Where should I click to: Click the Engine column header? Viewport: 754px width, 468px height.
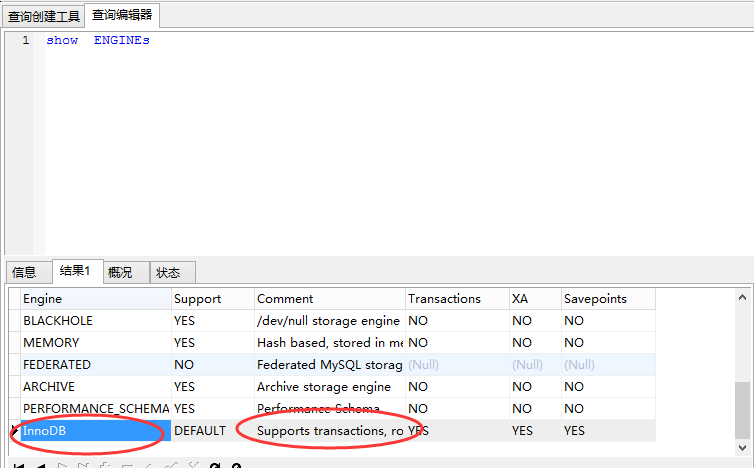[x=95, y=299]
